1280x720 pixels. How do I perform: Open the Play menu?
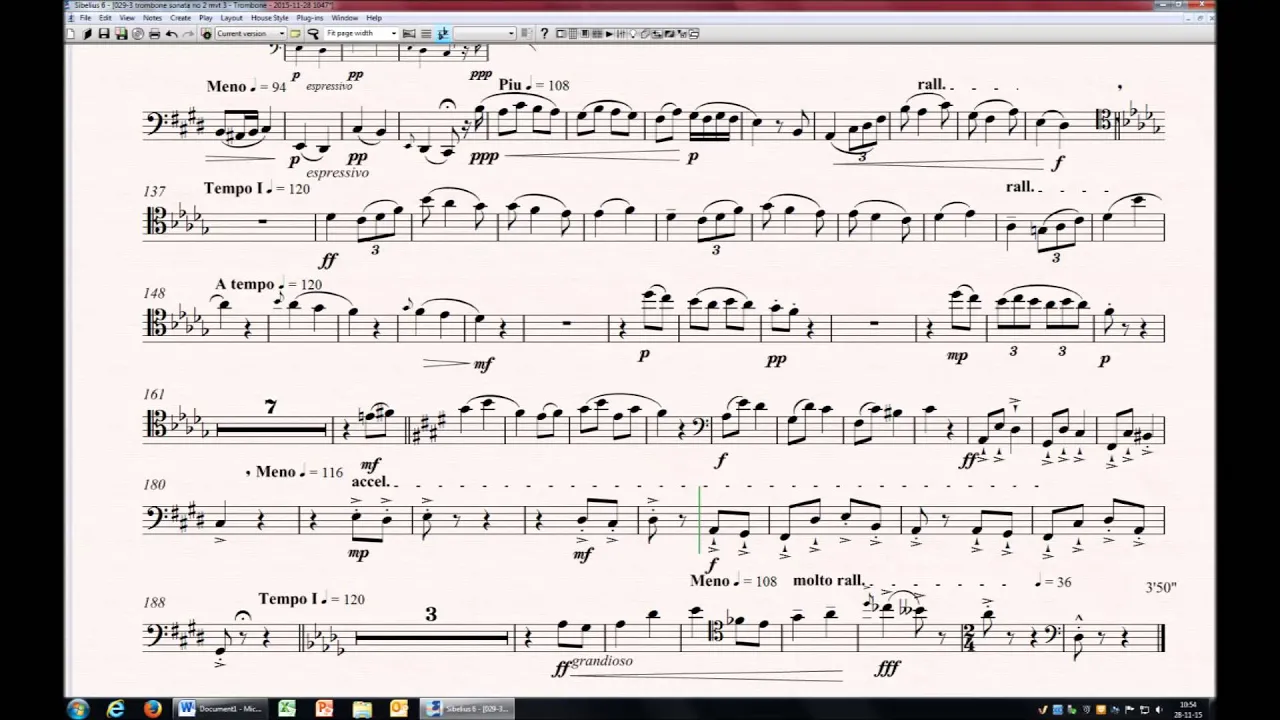point(205,18)
